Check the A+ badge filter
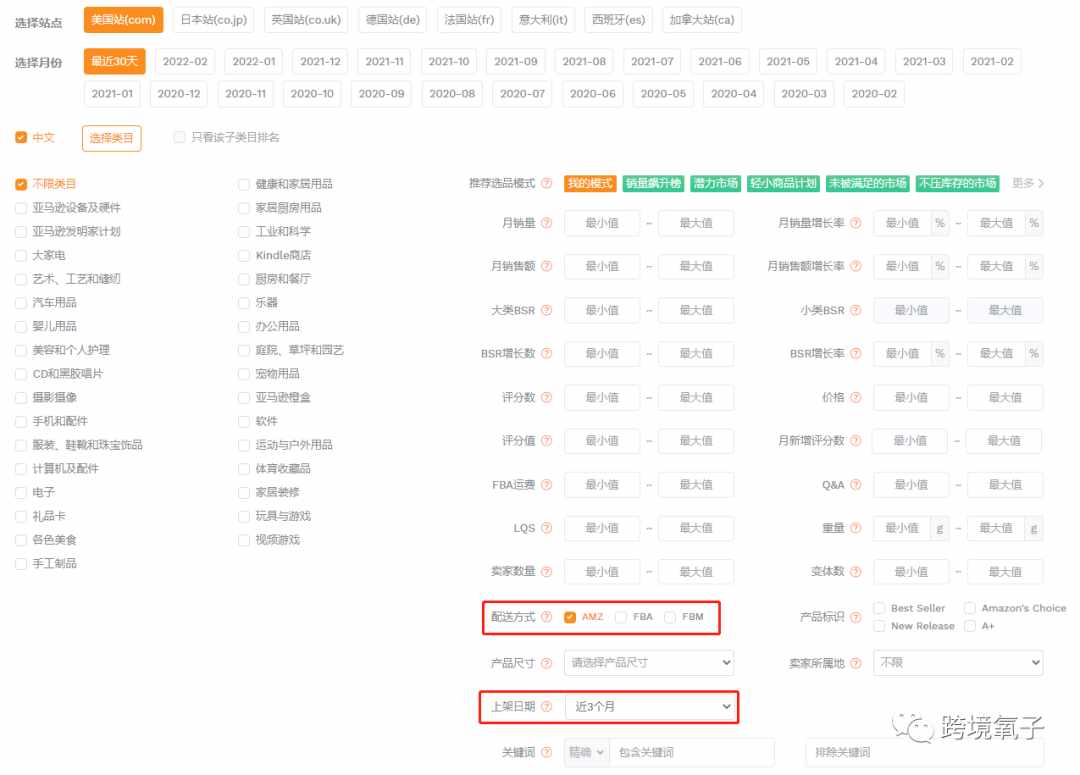The image size is (1080, 775). tap(970, 626)
